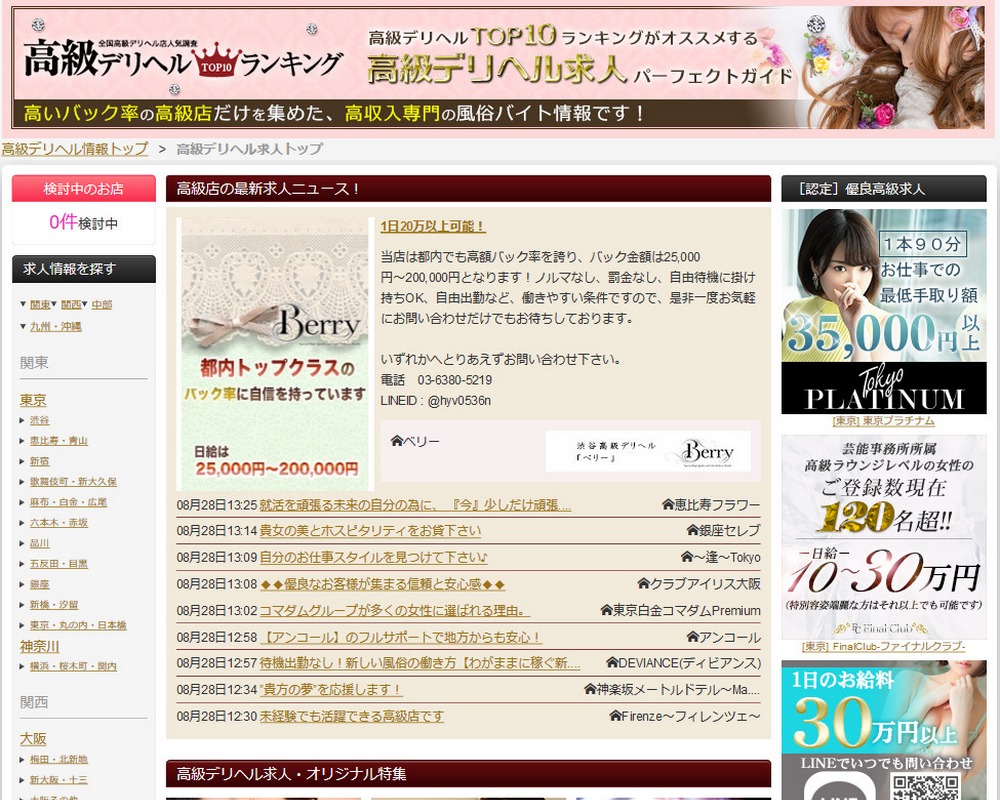Click the Berry shop logo banner
This screenshot has height=800, width=1000.
pyautogui.click(x=647, y=451)
